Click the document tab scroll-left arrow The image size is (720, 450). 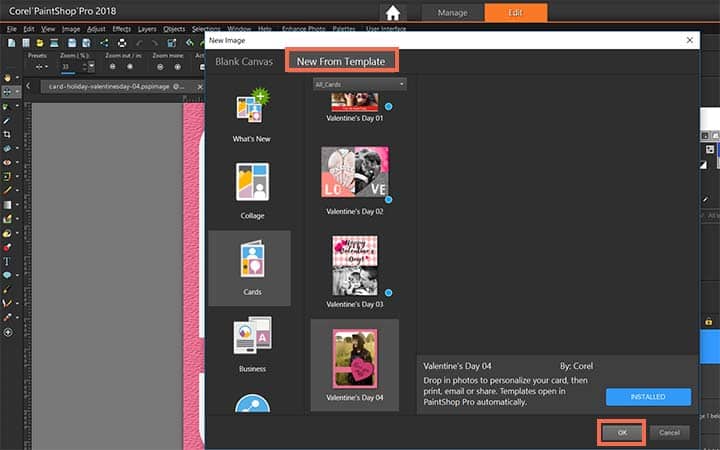pyautogui.click(x=28, y=86)
